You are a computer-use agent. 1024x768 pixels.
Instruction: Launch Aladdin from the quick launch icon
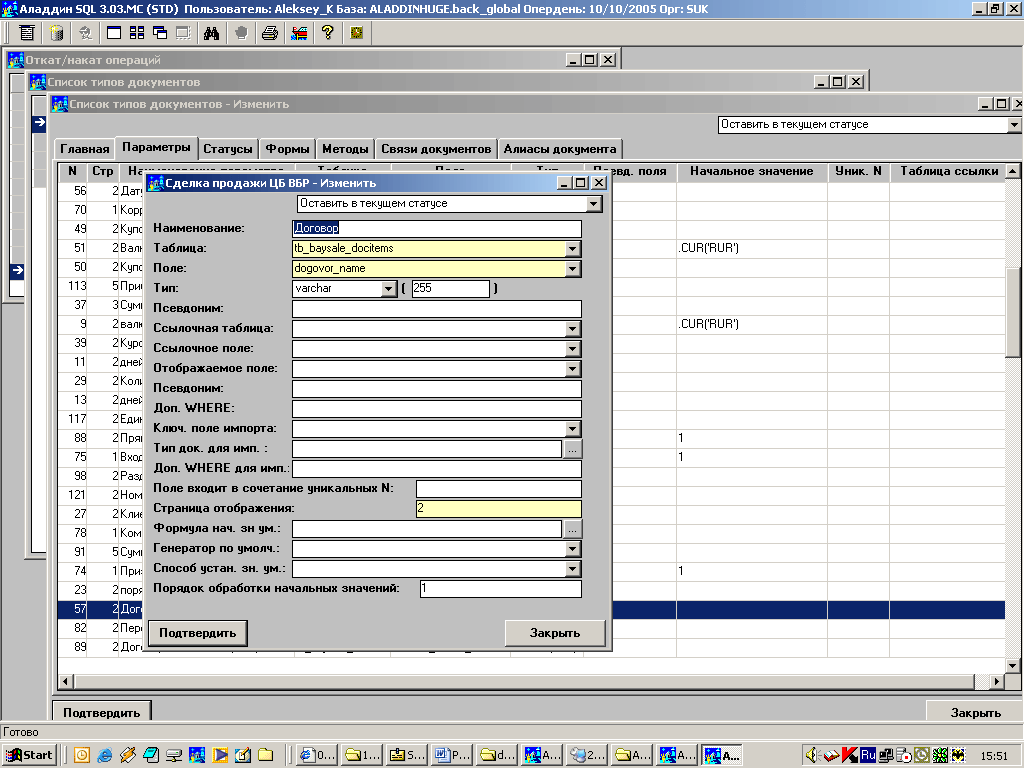pyautogui.click(x=197, y=755)
